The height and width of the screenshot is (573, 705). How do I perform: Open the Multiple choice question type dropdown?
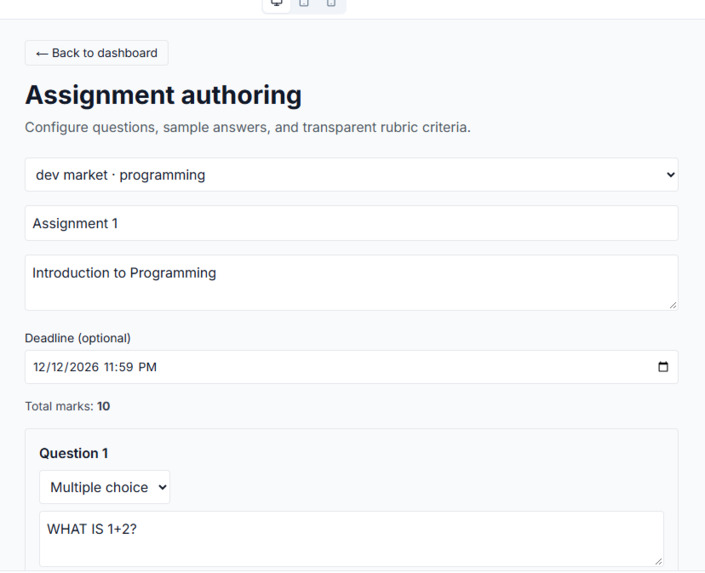105,487
